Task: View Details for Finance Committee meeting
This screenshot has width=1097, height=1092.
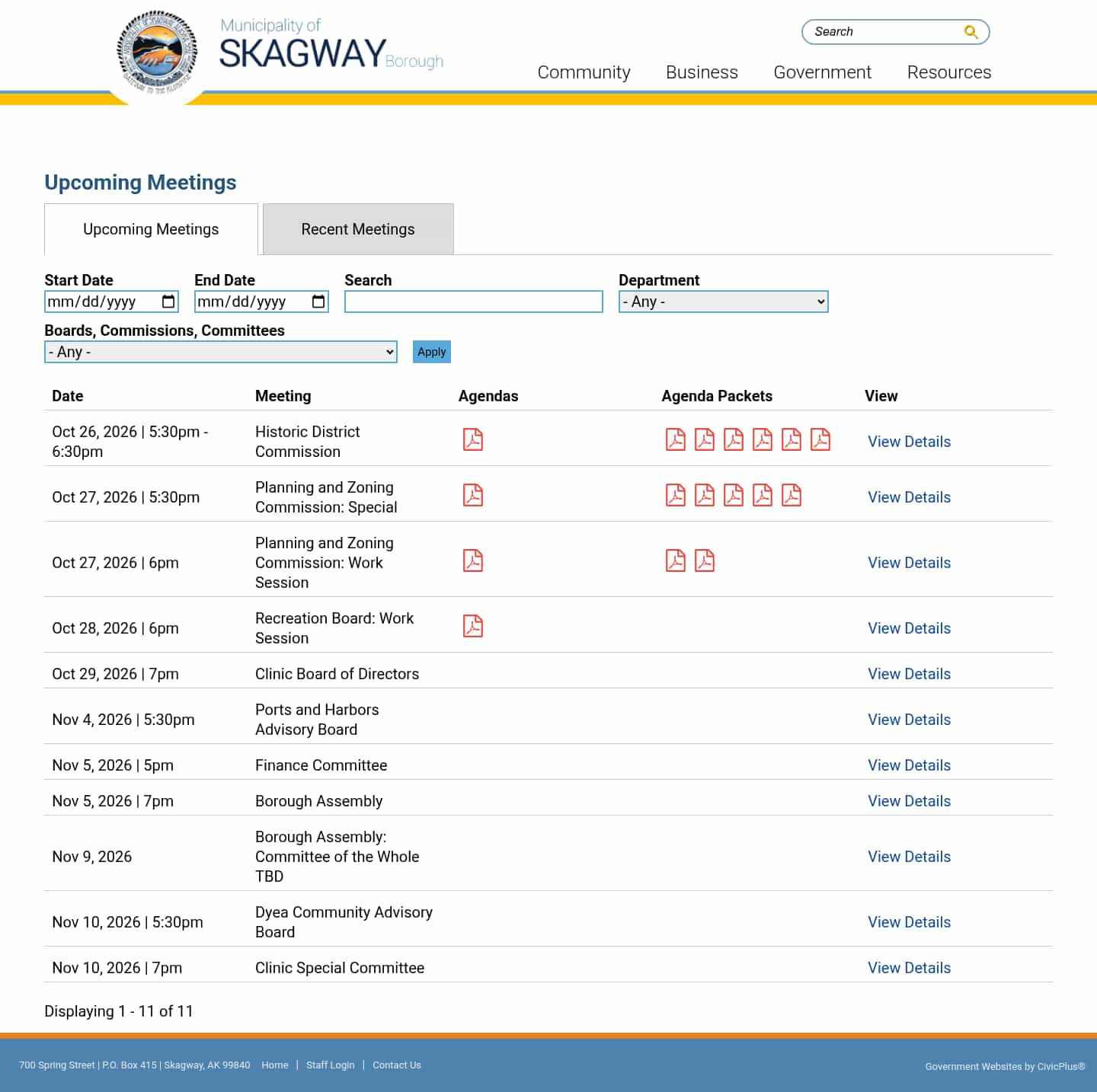Action: point(909,765)
